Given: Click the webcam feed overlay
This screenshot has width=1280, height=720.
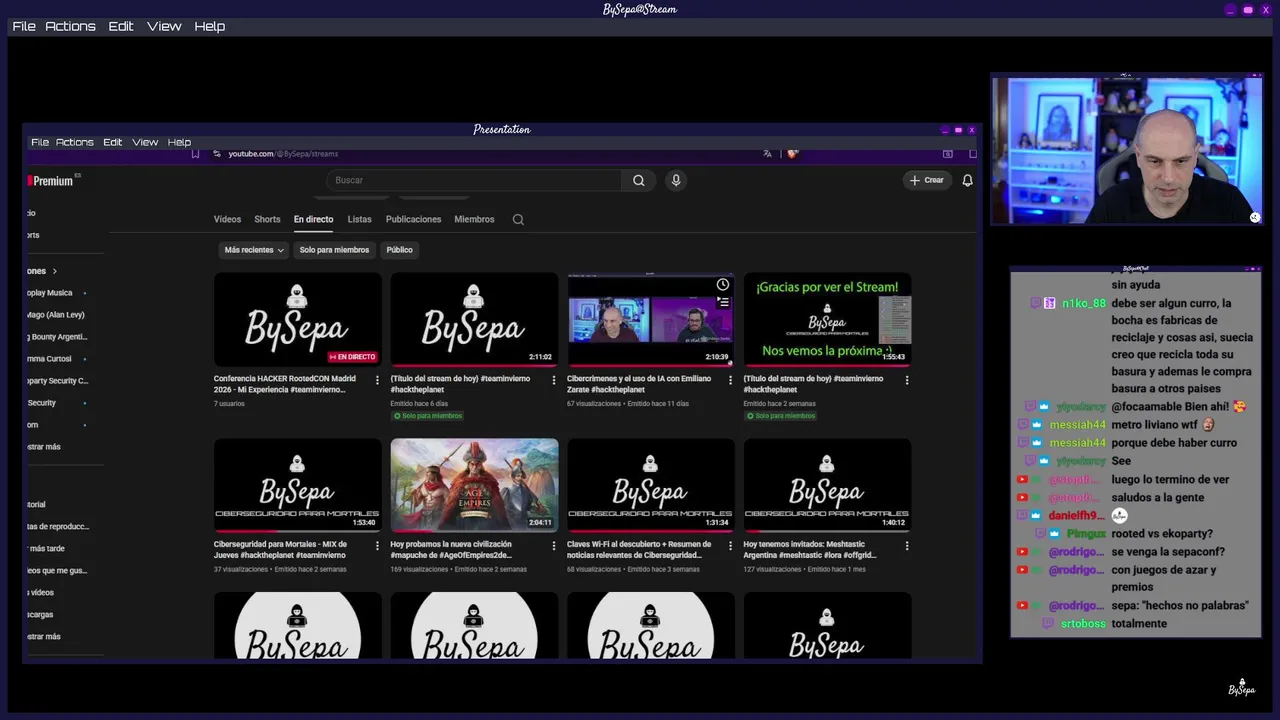Looking at the screenshot, I should pyautogui.click(x=1127, y=150).
